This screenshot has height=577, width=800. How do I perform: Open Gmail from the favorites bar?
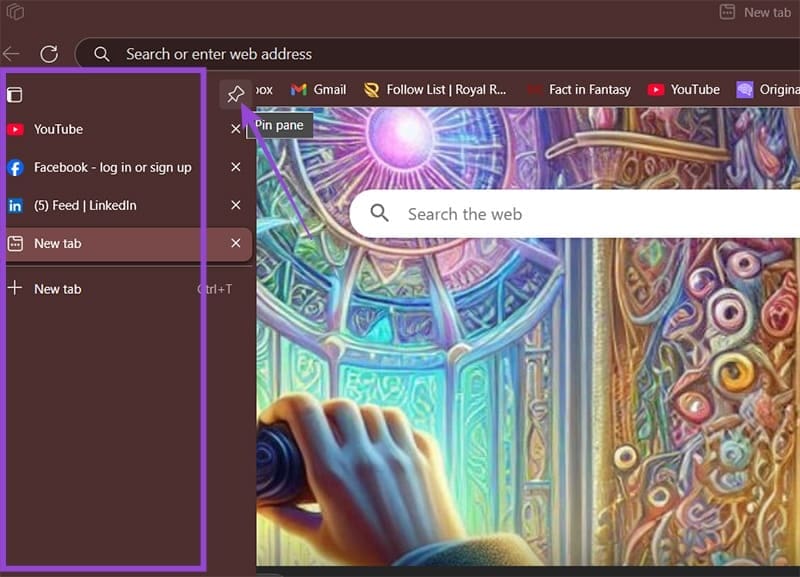pyautogui.click(x=317, y=89)
